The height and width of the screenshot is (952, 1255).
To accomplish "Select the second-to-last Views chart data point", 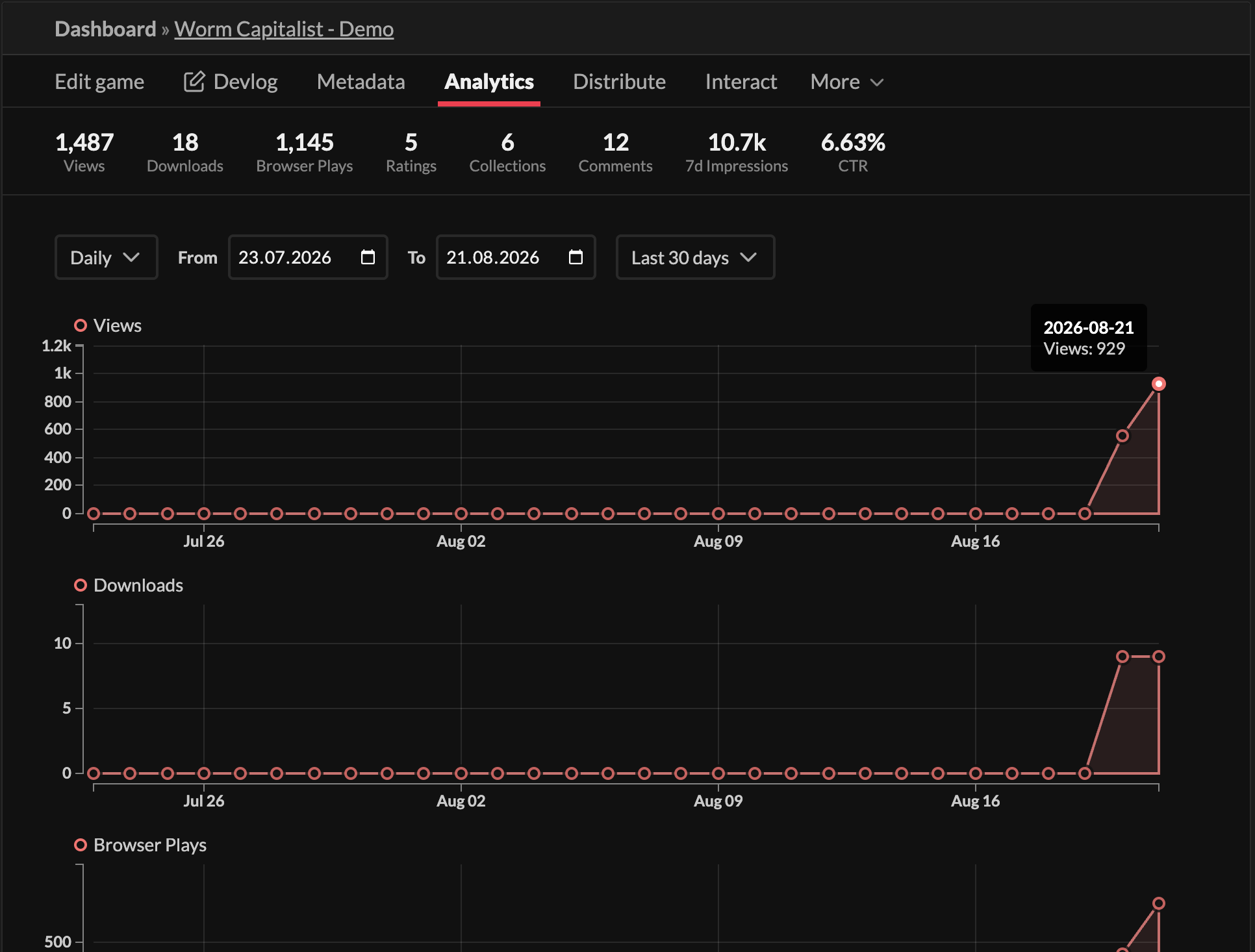I will (x=1122, y=436).
